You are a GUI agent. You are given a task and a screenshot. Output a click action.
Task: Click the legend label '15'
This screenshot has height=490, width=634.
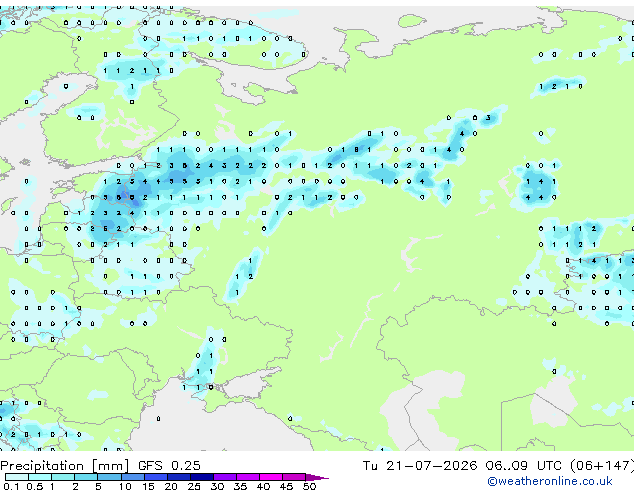tap(148, 486)
